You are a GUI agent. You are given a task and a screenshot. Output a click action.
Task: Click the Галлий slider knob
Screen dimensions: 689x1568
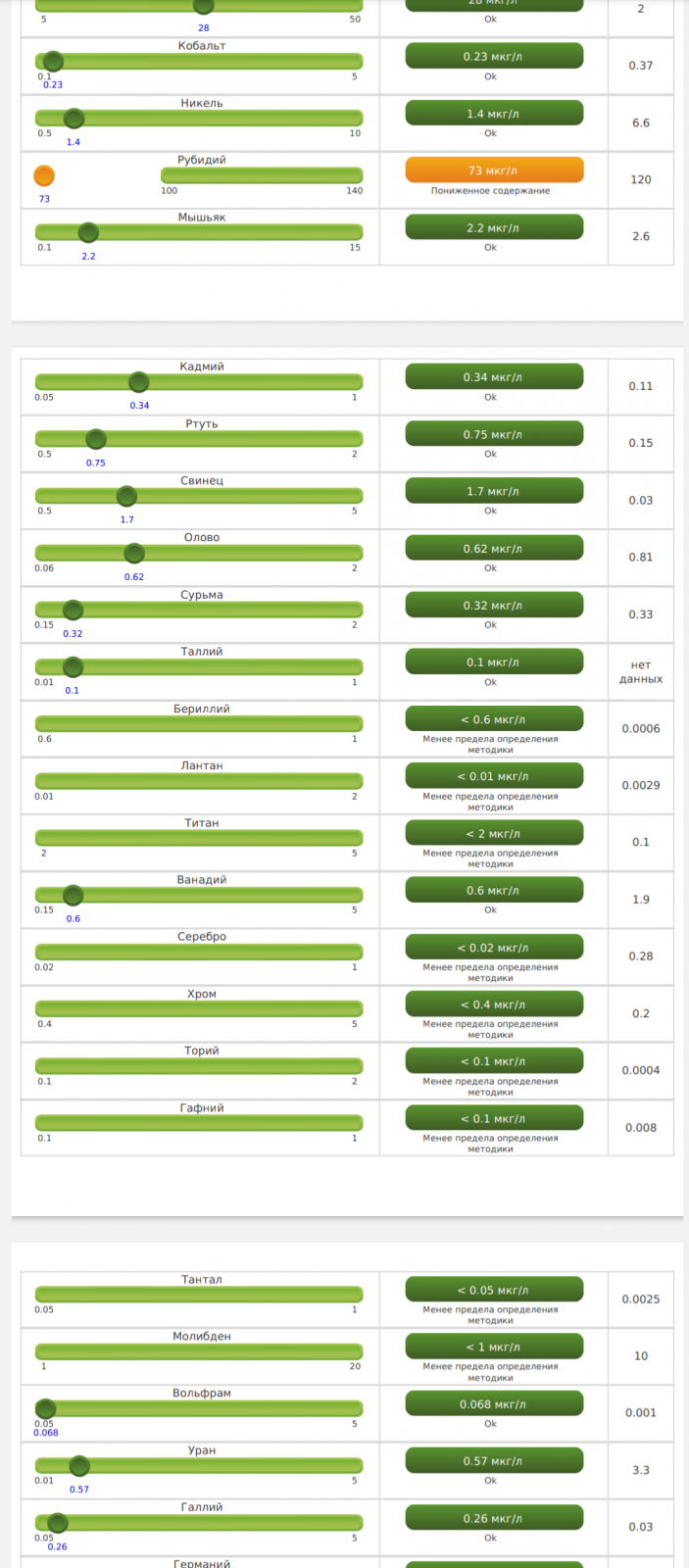pos(58,1523)
